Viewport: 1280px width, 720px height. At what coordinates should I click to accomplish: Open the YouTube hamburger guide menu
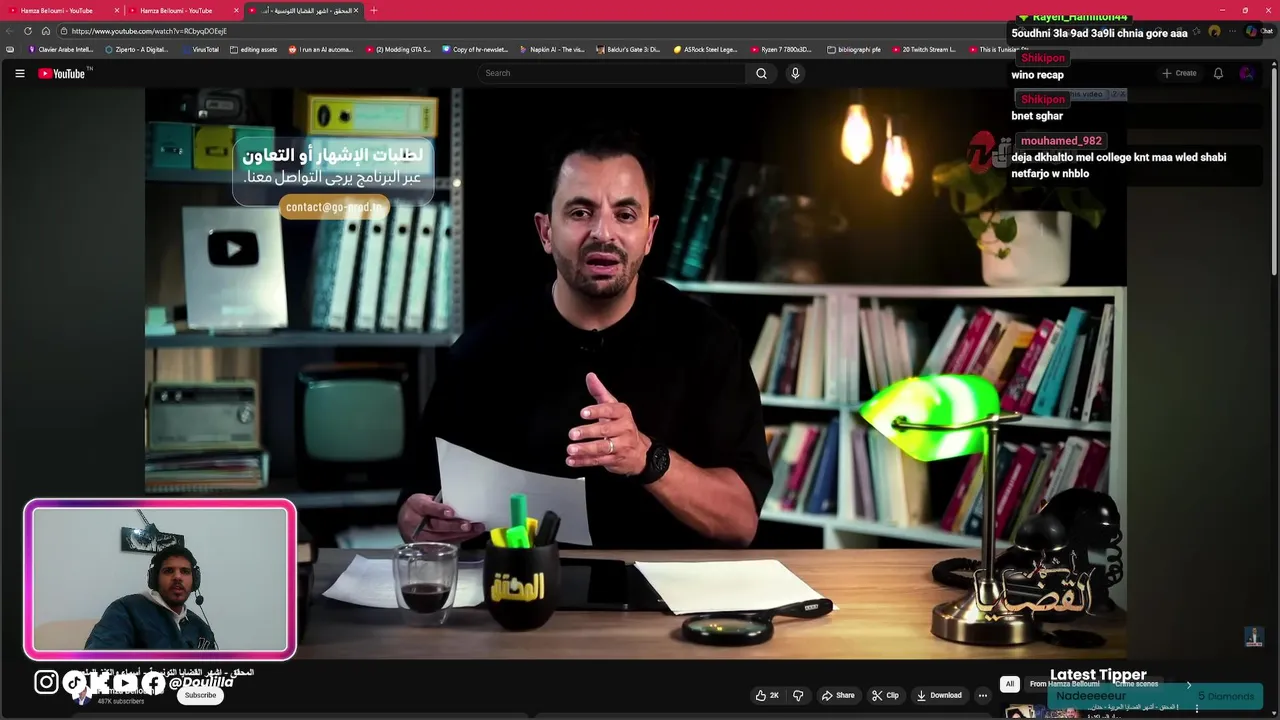[19, 73]
